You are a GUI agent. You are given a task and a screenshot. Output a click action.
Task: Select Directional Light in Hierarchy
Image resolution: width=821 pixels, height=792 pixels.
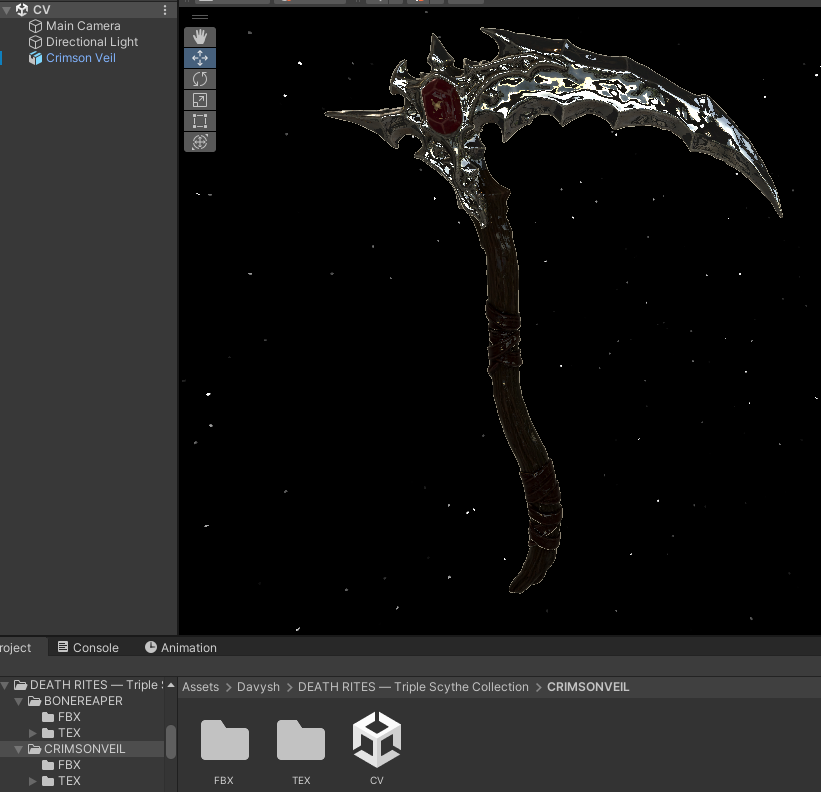[x=92, y=42]
